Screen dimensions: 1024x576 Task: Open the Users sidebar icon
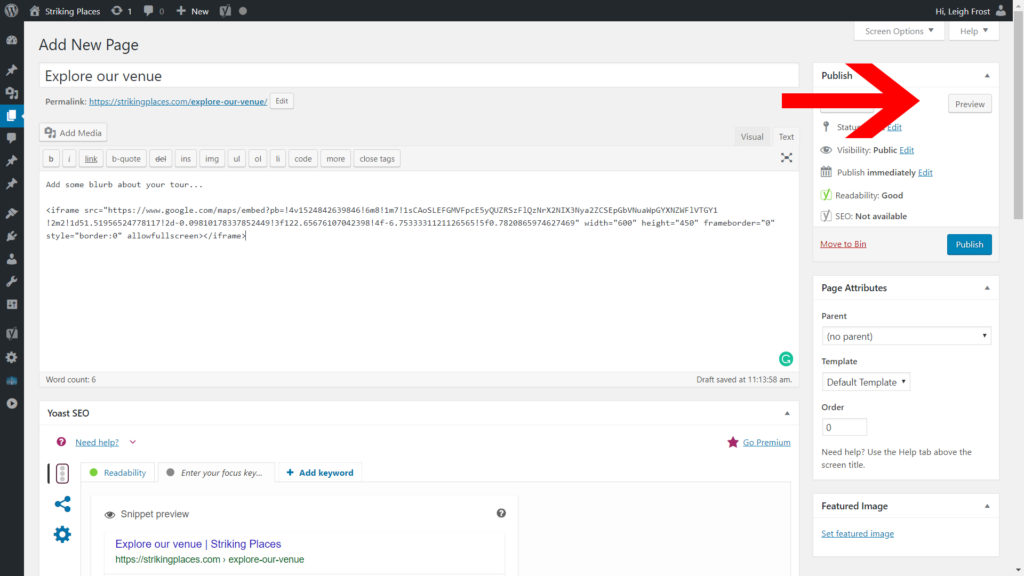(x=12, y=259)
